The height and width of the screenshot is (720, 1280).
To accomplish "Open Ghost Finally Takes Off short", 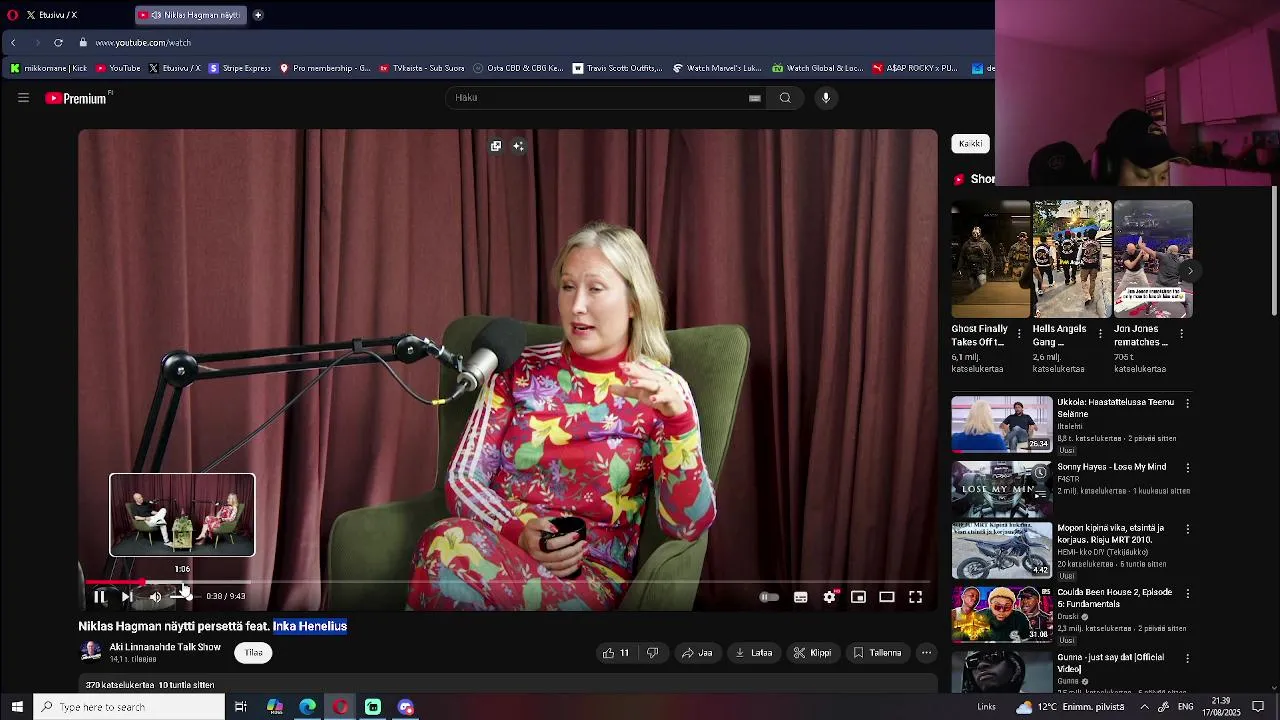I will pos(990,259).
